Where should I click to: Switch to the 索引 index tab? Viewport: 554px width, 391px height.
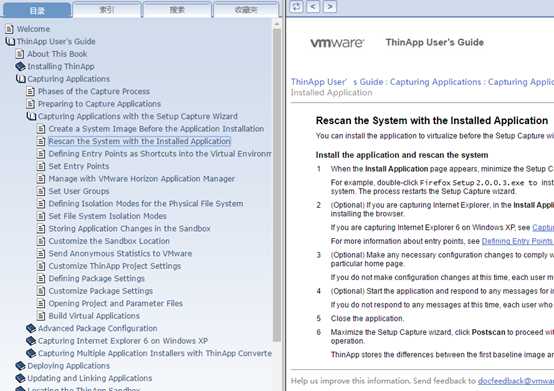tap(107, 10)
